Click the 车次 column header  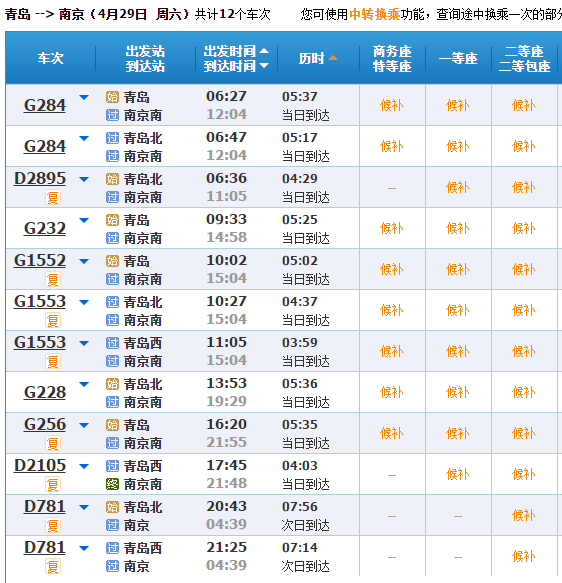(51, 58)
